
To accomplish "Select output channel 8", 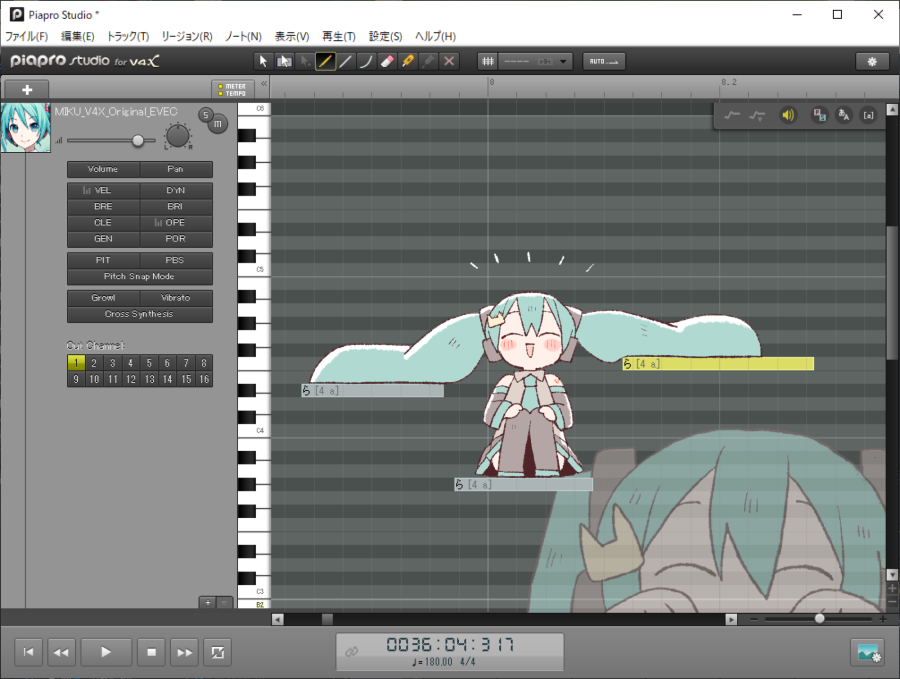I will (204, 363).
